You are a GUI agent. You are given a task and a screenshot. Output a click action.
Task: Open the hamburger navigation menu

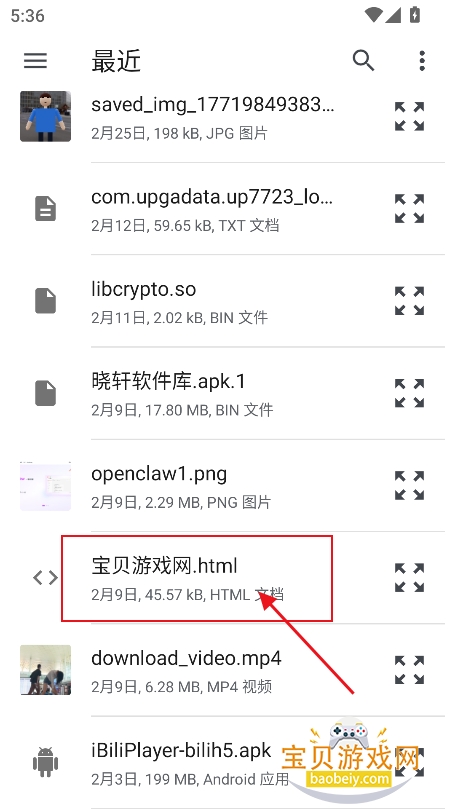point(36,61)
